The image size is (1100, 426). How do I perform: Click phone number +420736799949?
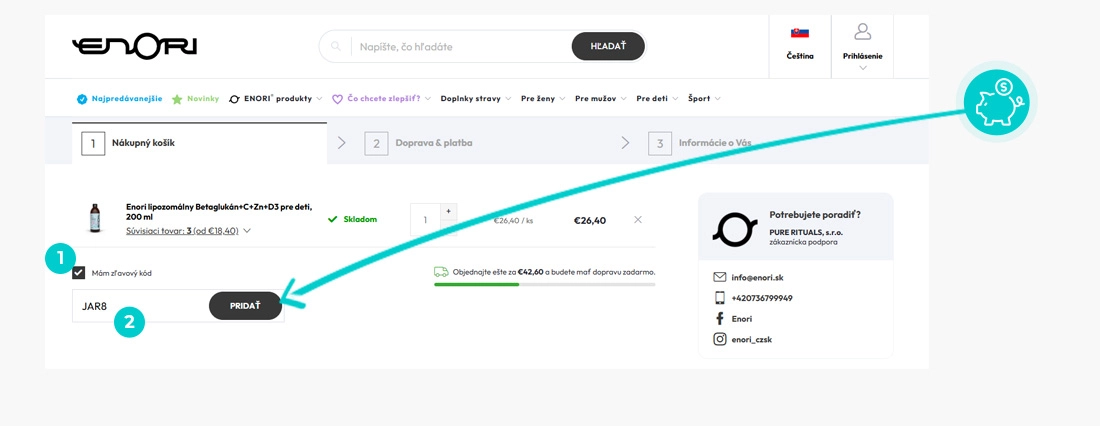(762, 298)
